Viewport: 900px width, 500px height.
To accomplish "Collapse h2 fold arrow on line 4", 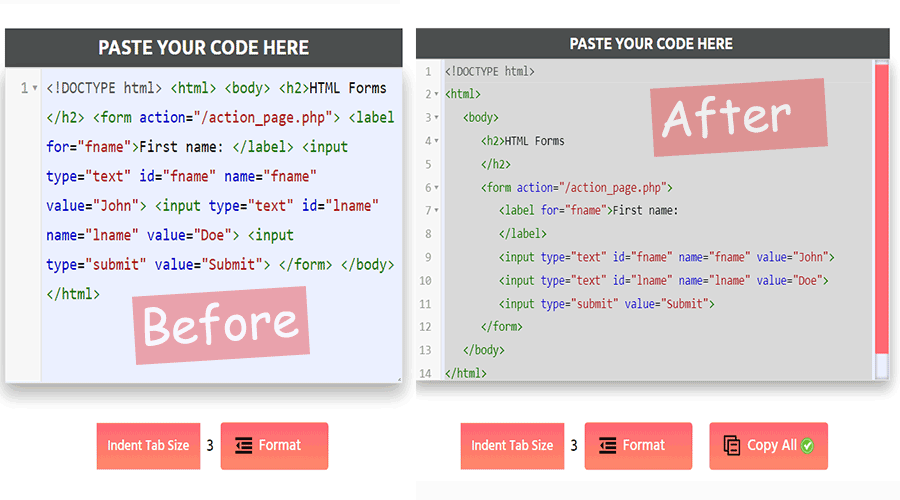I will [x=436, y=141].
